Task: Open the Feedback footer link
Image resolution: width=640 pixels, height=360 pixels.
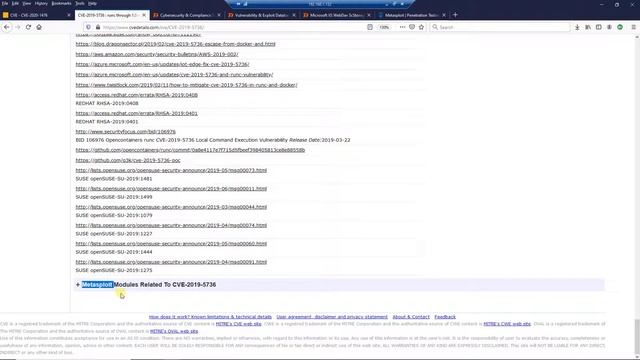Action: click(x=445, y=317)
